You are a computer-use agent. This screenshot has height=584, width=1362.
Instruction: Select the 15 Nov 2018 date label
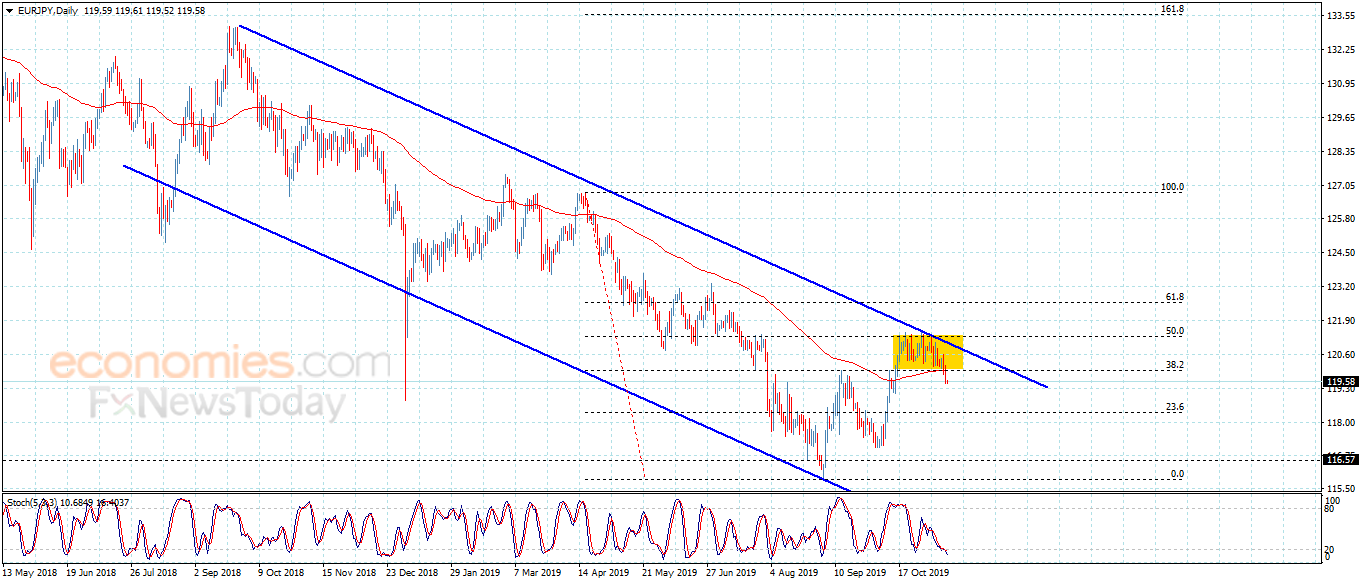pyautogui.click(x=347, y=574)
